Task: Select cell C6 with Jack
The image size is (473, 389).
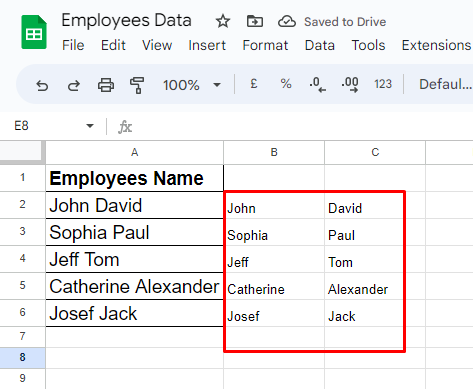Action: (x=375, y=313)
